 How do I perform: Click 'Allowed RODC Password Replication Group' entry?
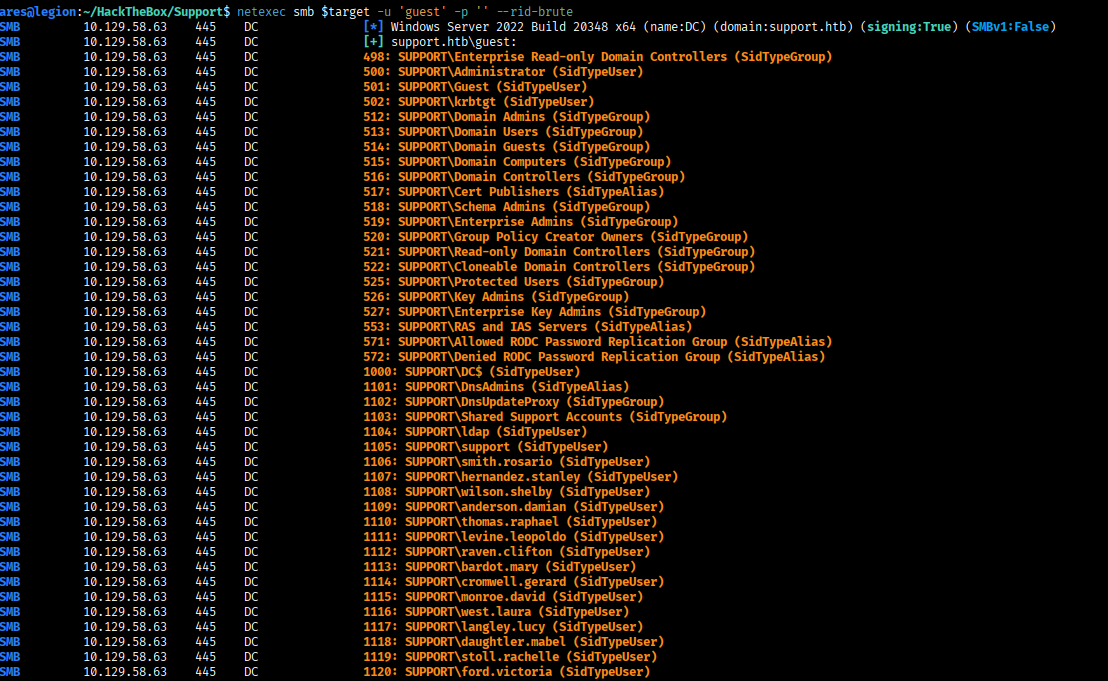598,342
